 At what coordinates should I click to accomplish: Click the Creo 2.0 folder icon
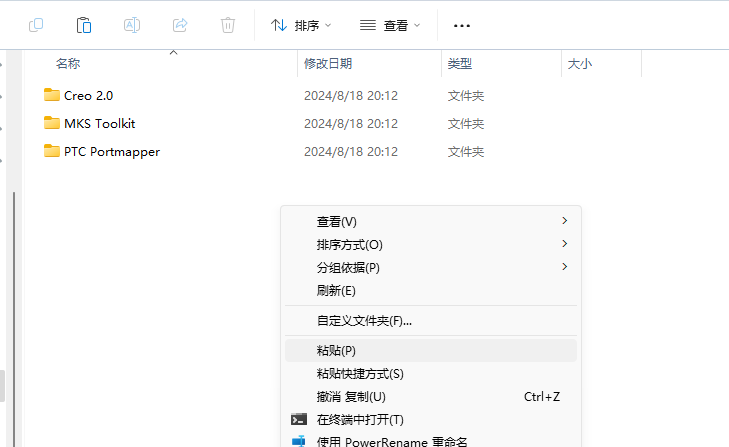(52, 95)
